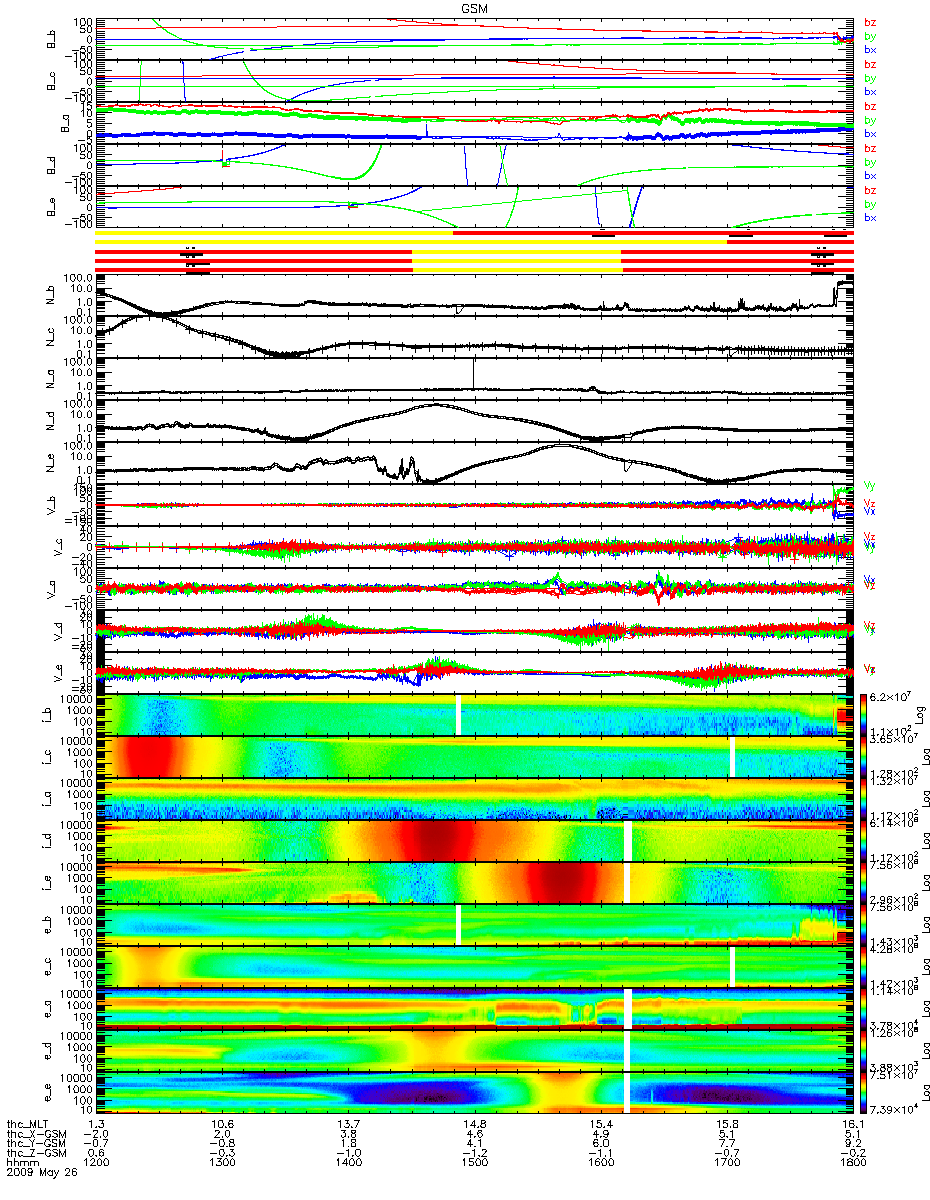Click the blue bx legend of B_e panel
This screenshot has height=1200, width=930.
(870, 217)
